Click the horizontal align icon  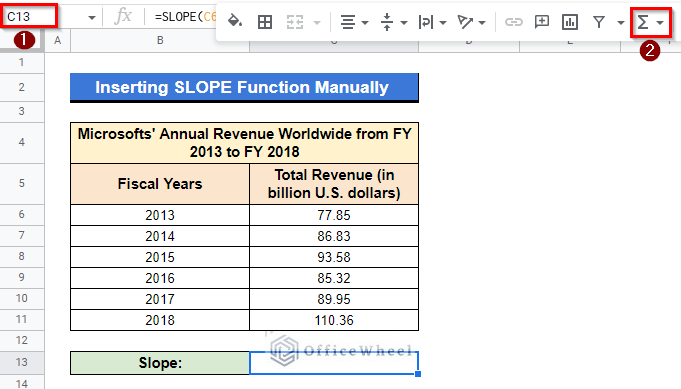click(x=348, y=22)
